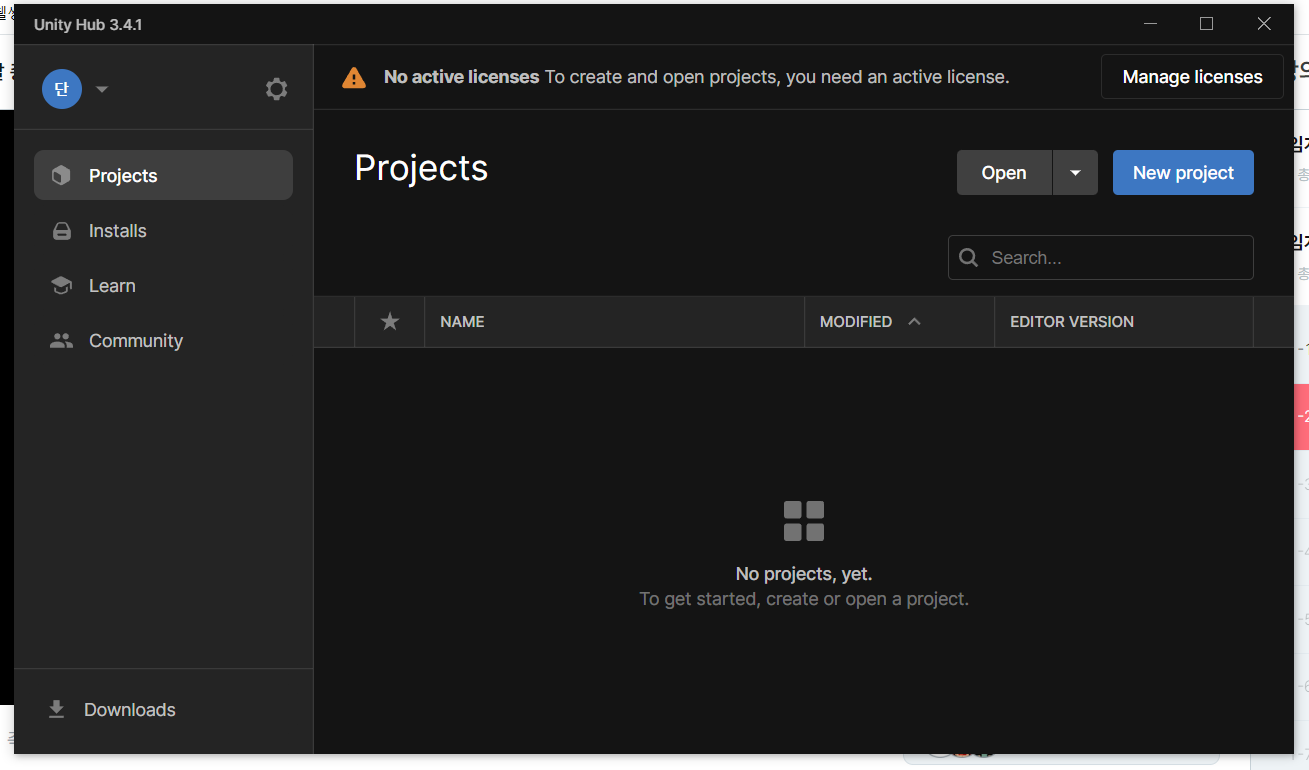Image resolution: width=1309 pixels, height=770 pixels.
Task: Select the Projects sidebar tab
Action: (x=163, y=175)
